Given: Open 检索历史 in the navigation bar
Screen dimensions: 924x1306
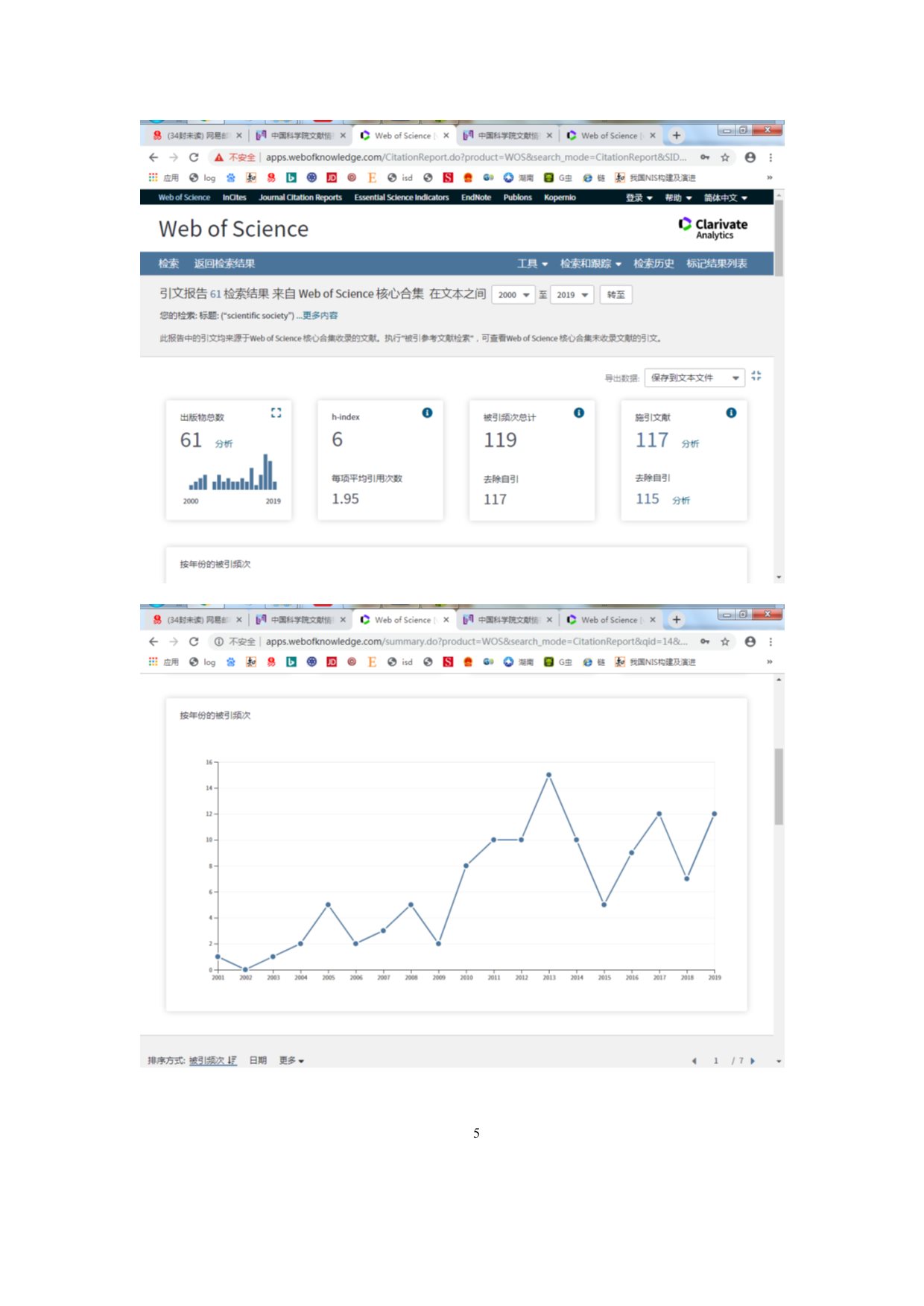Looking at the screenshot, I should (654, 264).
